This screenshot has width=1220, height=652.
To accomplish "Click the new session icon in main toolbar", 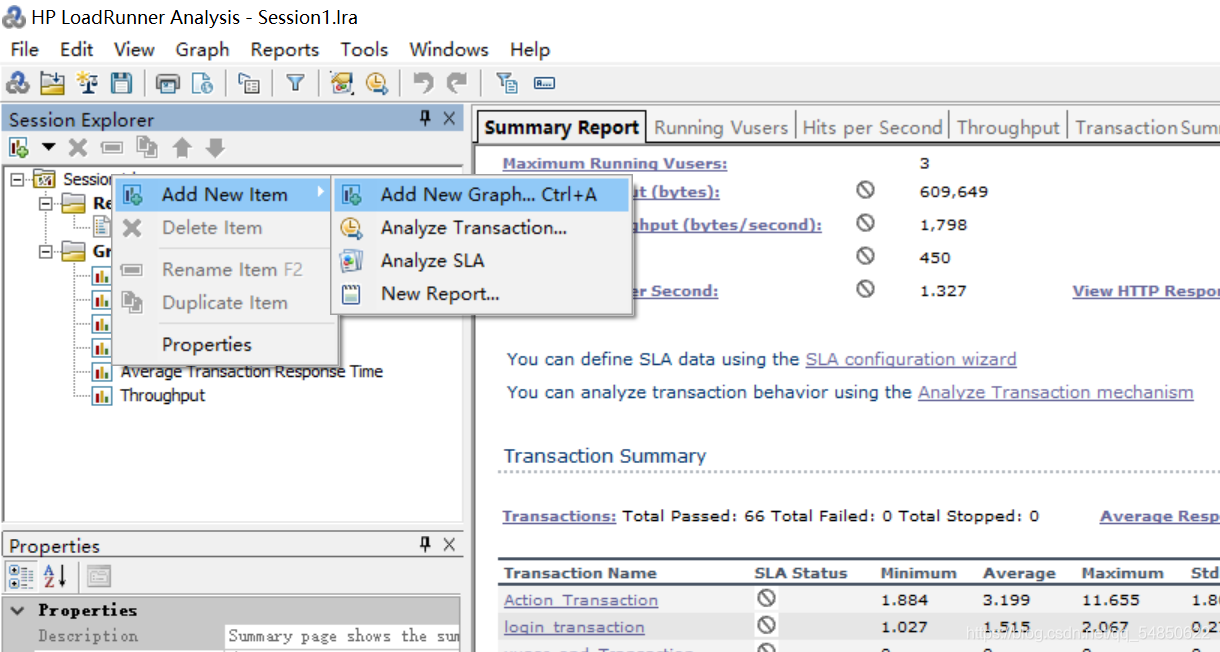I will click(17, 83).
